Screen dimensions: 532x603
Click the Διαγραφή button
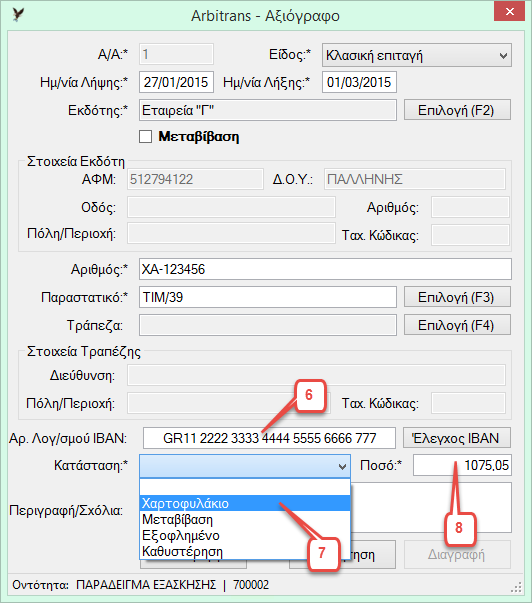tap(457, 555)
